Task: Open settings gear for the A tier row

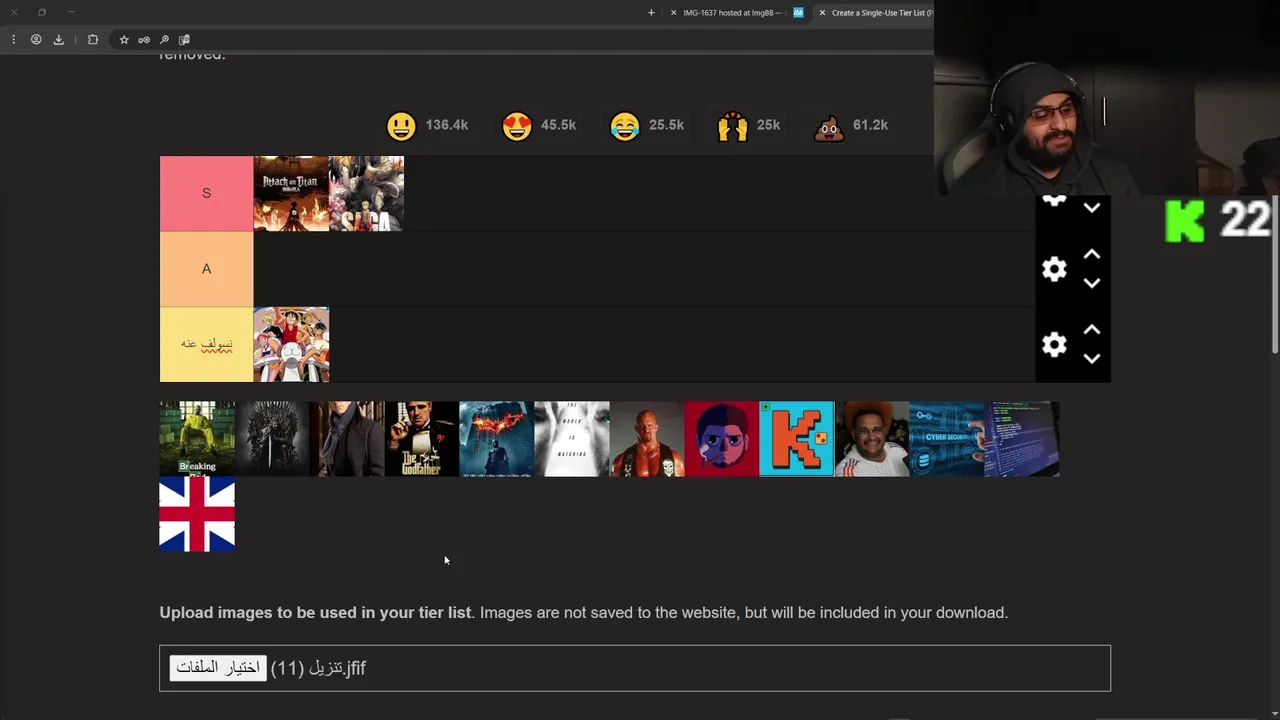Action: pos(1054,269)
